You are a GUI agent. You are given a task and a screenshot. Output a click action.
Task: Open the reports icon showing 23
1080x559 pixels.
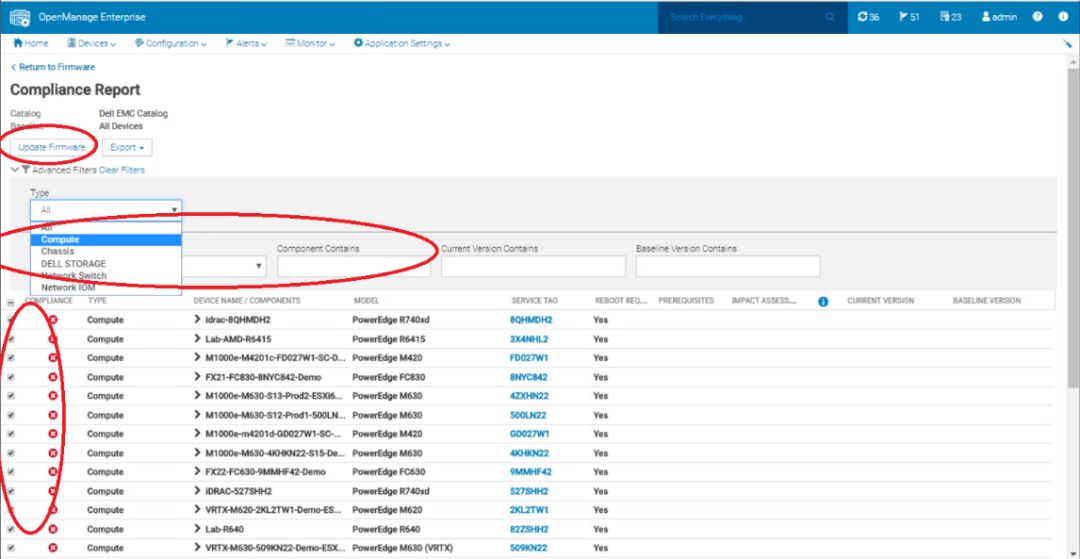[x=951, y=17]
